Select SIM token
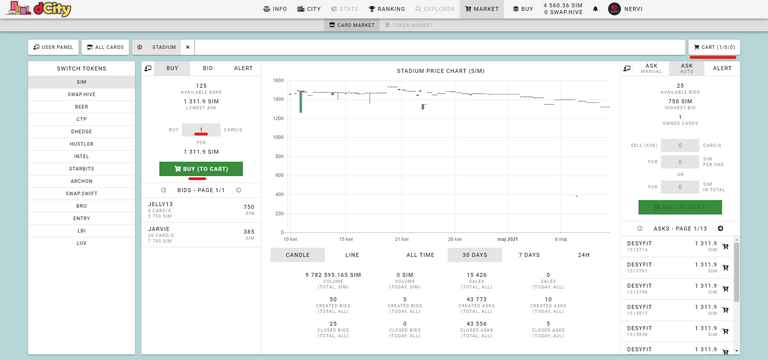 point(81,82)
